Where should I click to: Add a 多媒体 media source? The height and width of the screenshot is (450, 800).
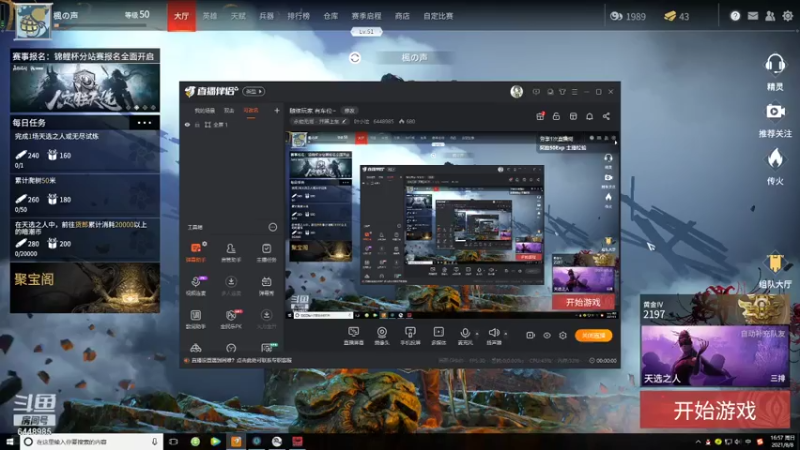(x=438, y=336)
